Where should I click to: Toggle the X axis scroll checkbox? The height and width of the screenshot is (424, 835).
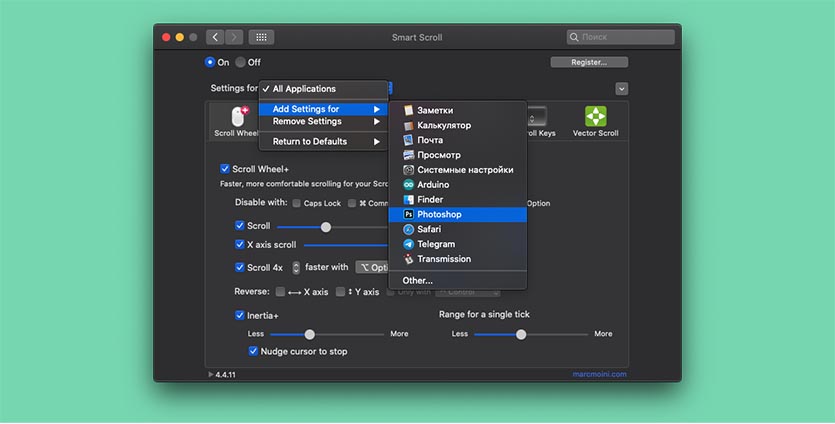240,244
